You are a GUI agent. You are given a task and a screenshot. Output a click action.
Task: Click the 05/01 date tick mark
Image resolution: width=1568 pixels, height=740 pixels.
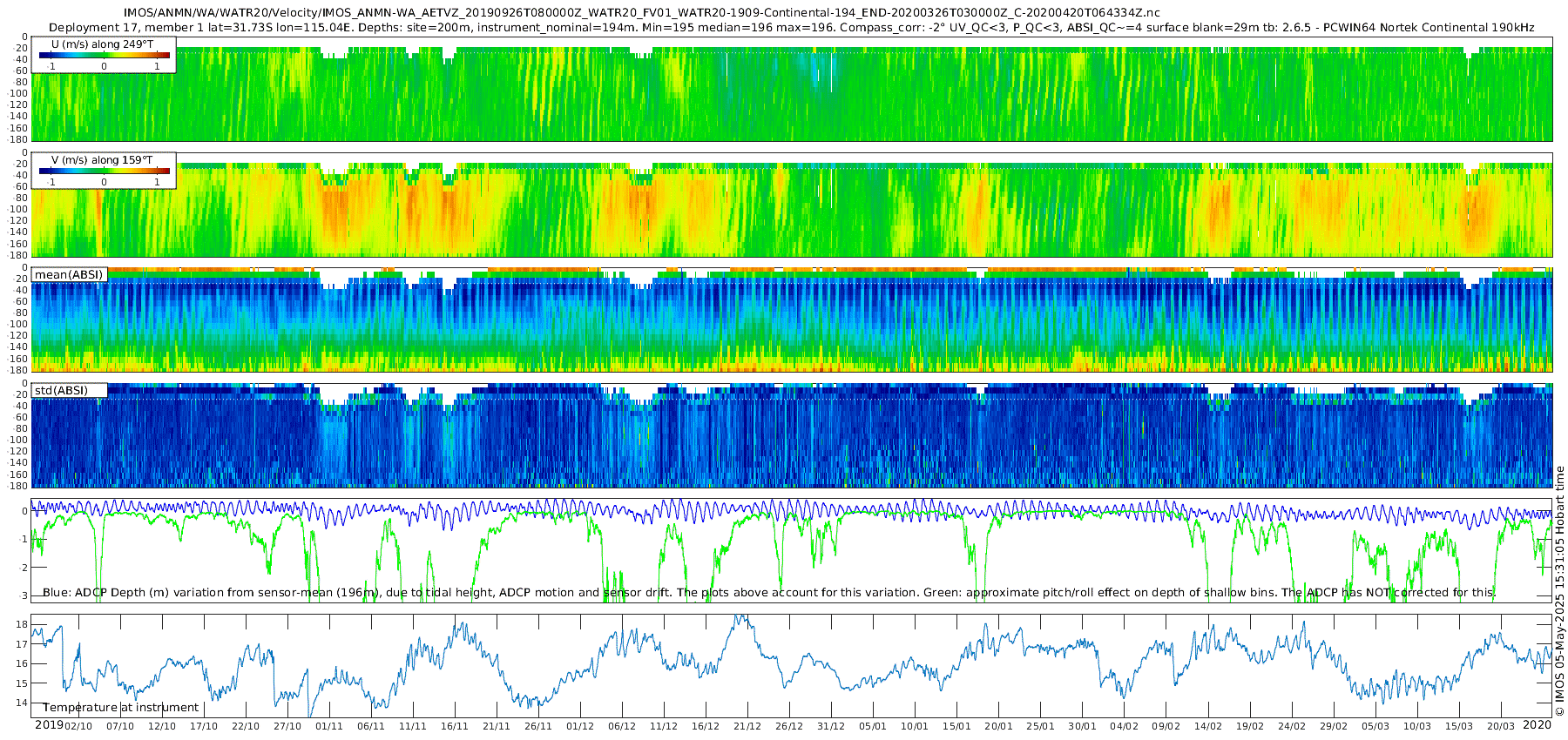pos(873,726)
